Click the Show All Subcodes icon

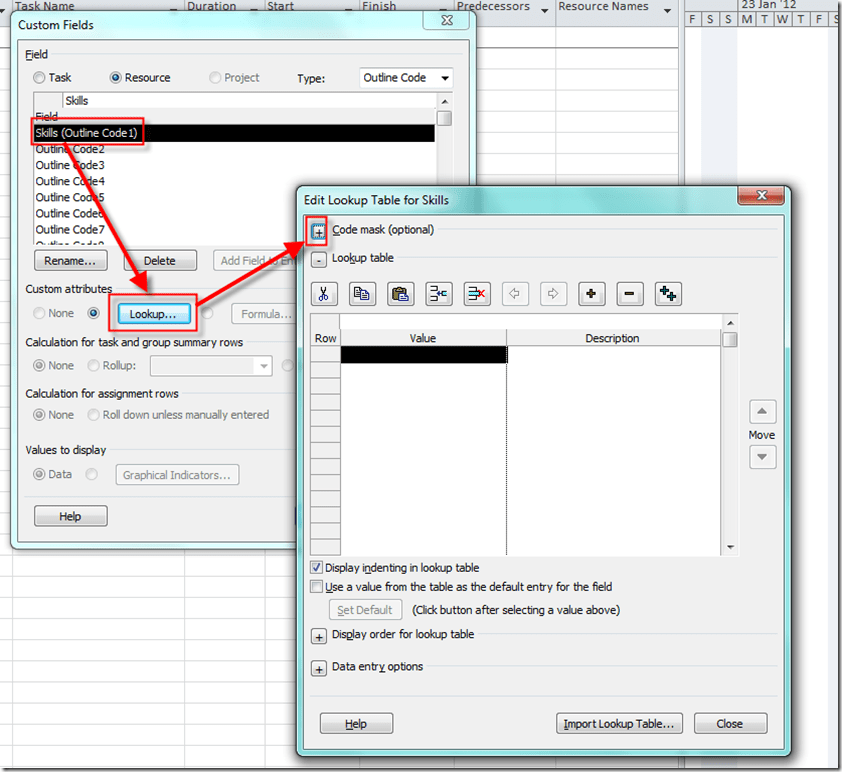click(668, 294)
